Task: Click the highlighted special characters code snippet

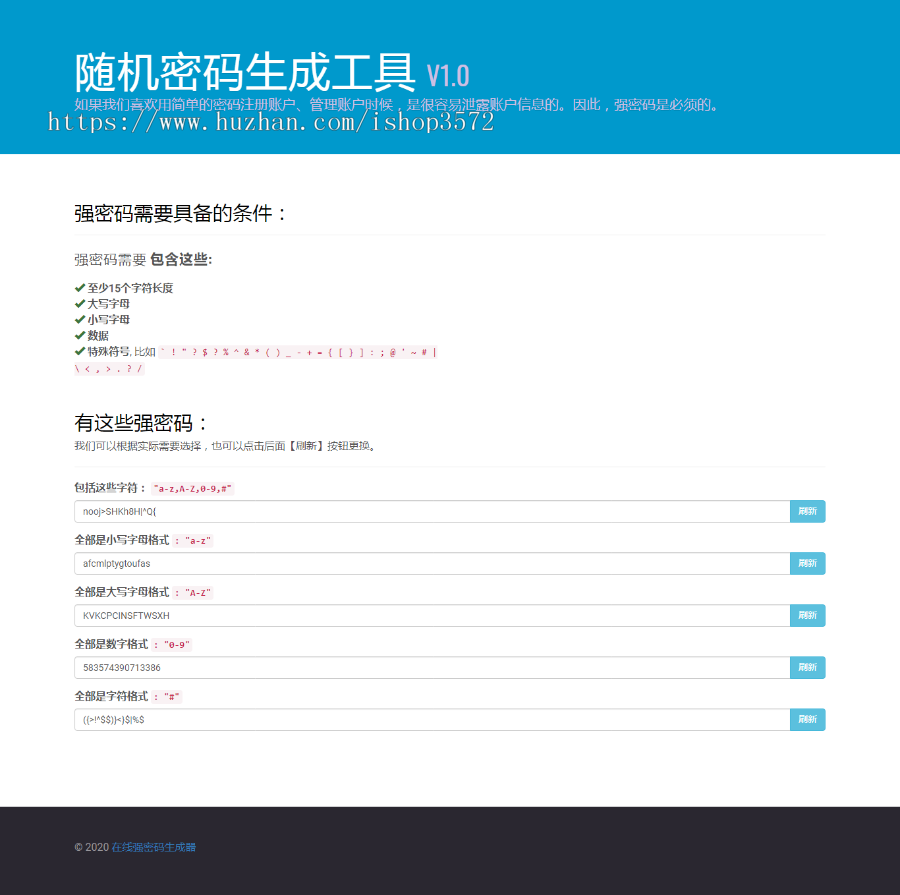Action: click(300, 351)
